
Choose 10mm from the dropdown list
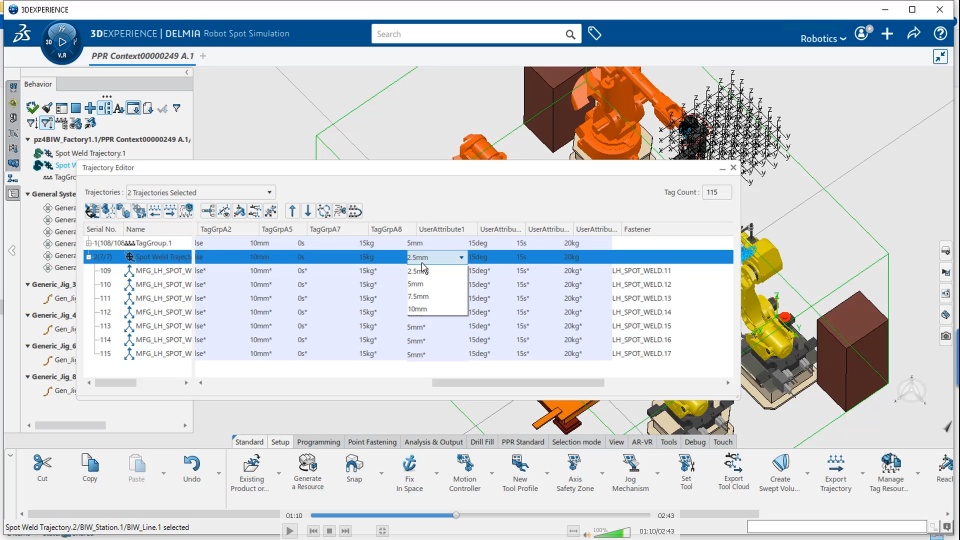pyautogui.click(x=437, y=309)
